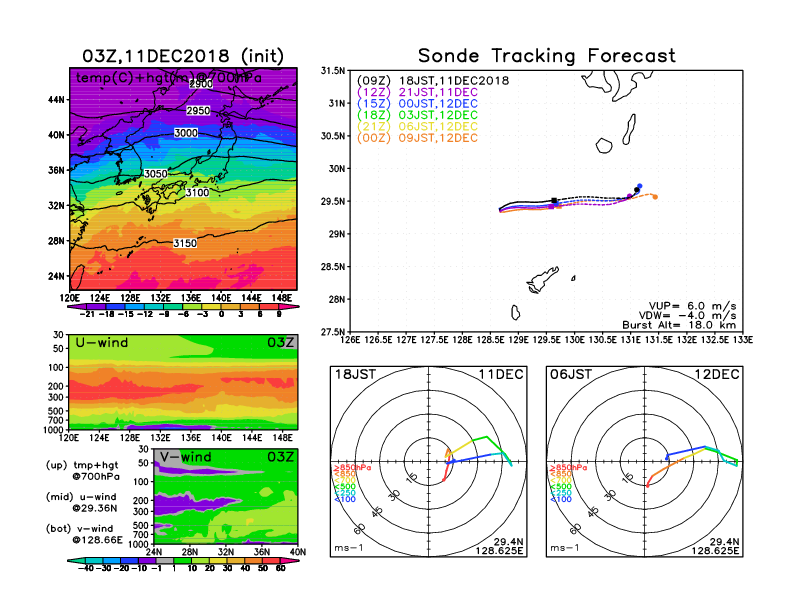Click the 3000 height contour label
792x612 pixels.
(x=186, y=133)
